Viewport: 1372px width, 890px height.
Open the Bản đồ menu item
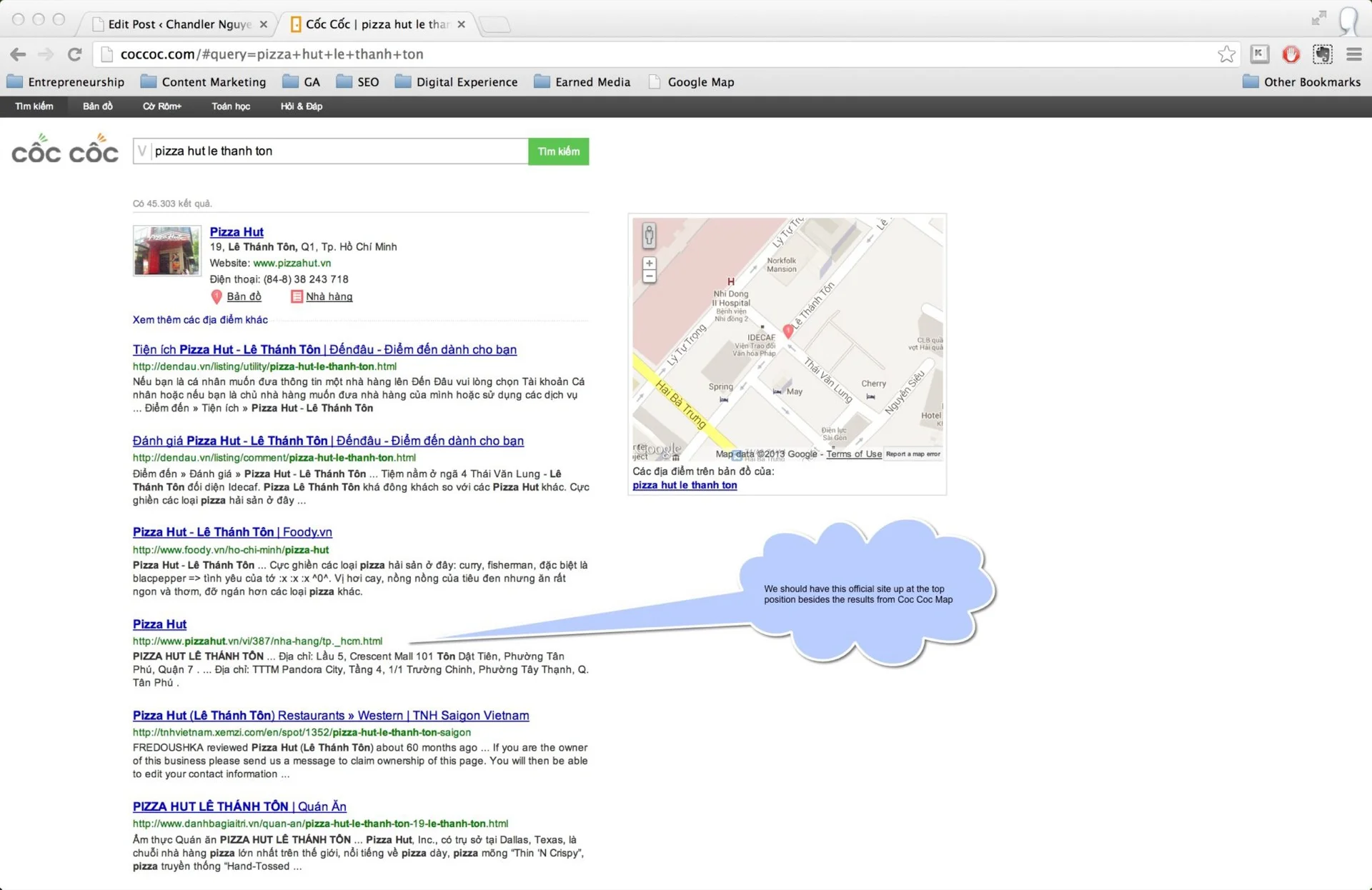pos(98,106)
